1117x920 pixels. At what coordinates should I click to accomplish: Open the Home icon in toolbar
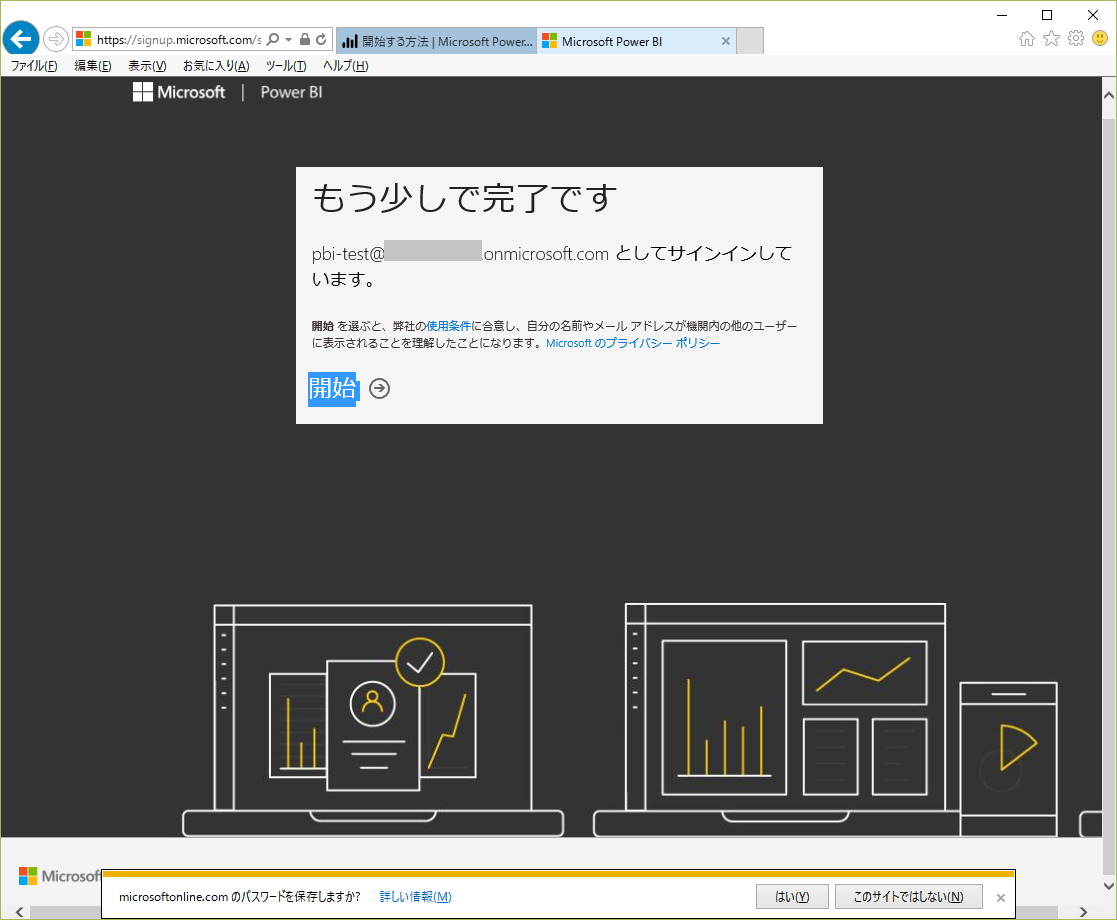coord(1027,38)
